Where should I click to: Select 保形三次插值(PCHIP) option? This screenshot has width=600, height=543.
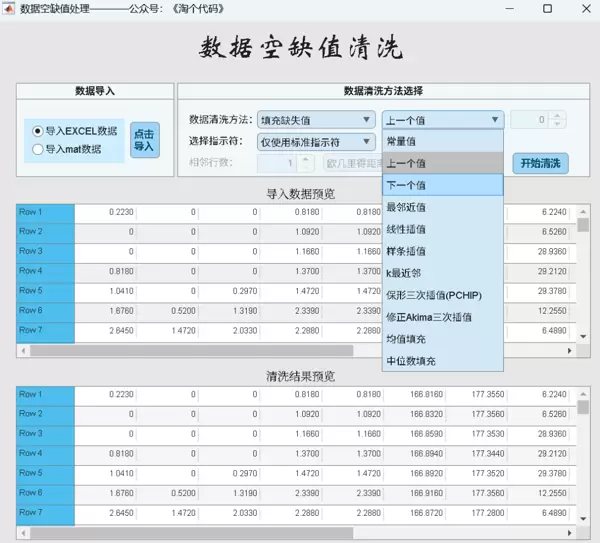pos(442,295)
